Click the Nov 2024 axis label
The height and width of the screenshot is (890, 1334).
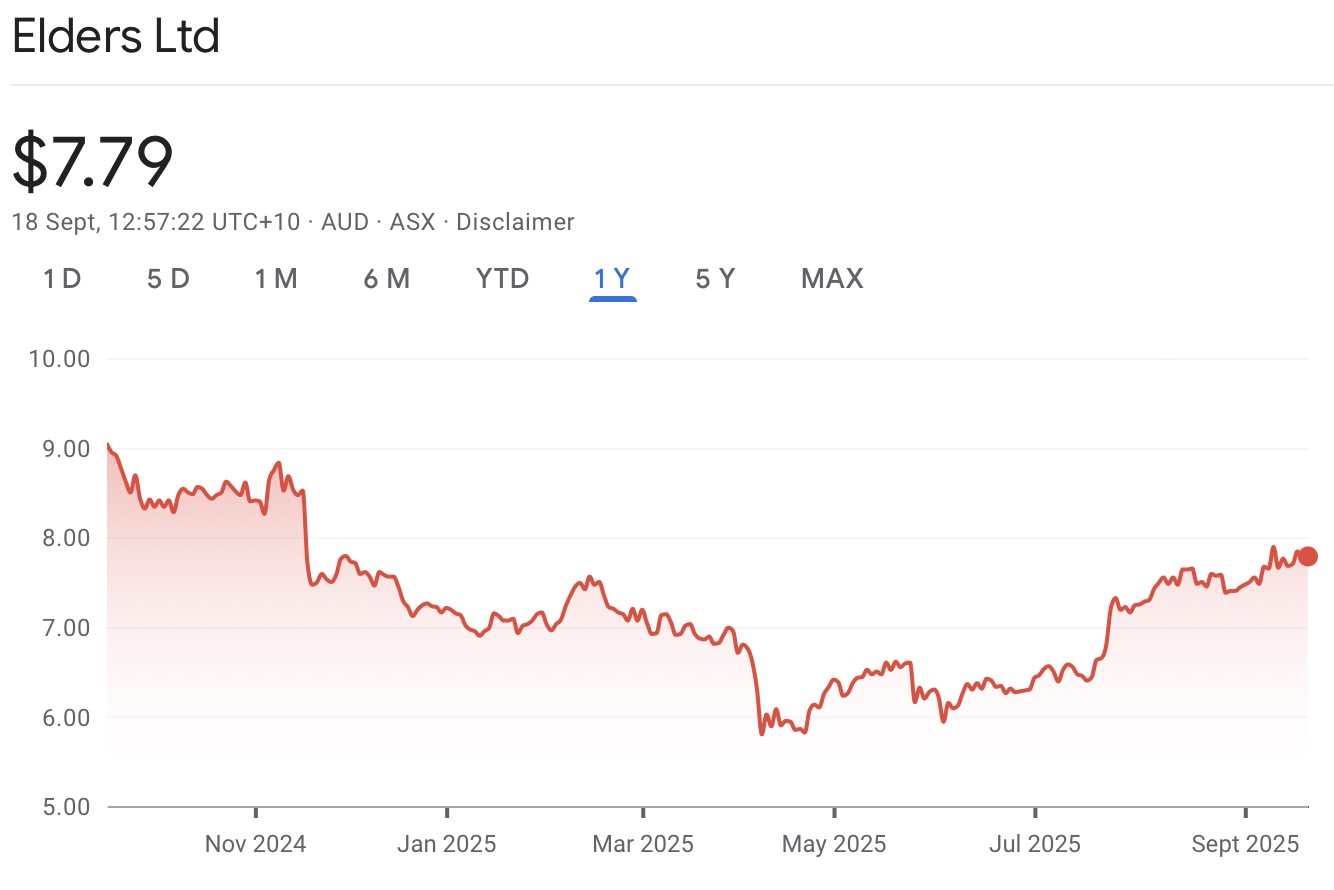point(255,845)
